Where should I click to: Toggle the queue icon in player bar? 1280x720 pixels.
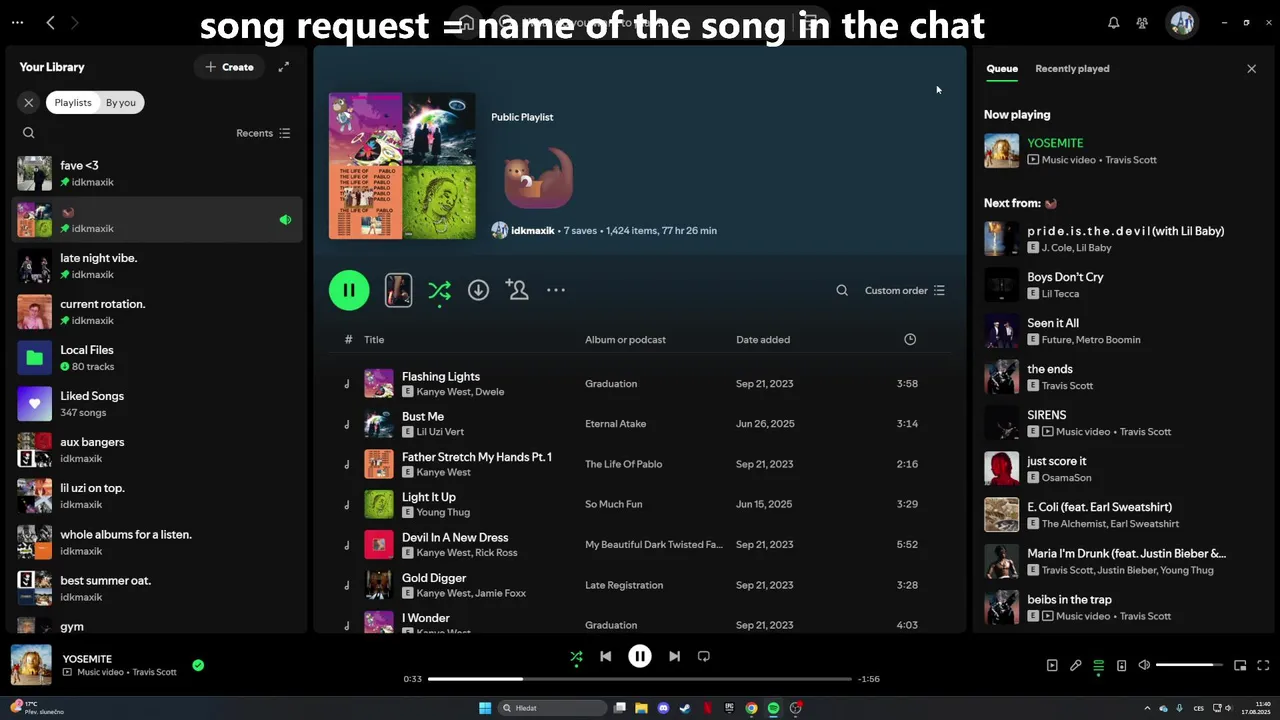tap(1098, 665)
